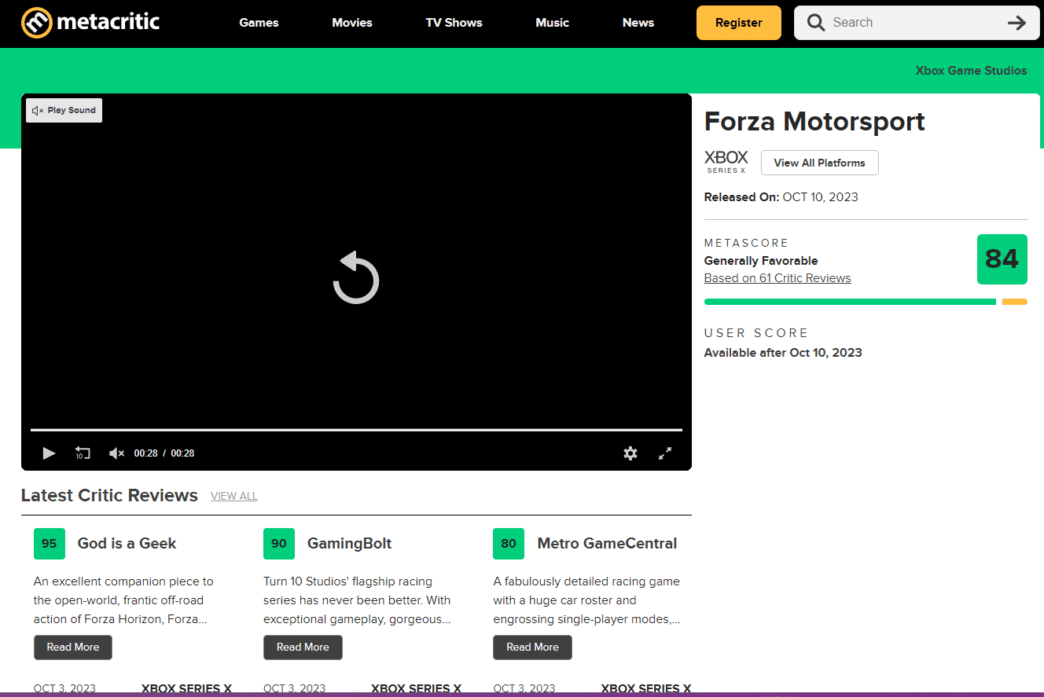Click the 84 Metascore badge
Image resolution: width=1044 pixels, height=697 pixels.
click(1002, 259)
